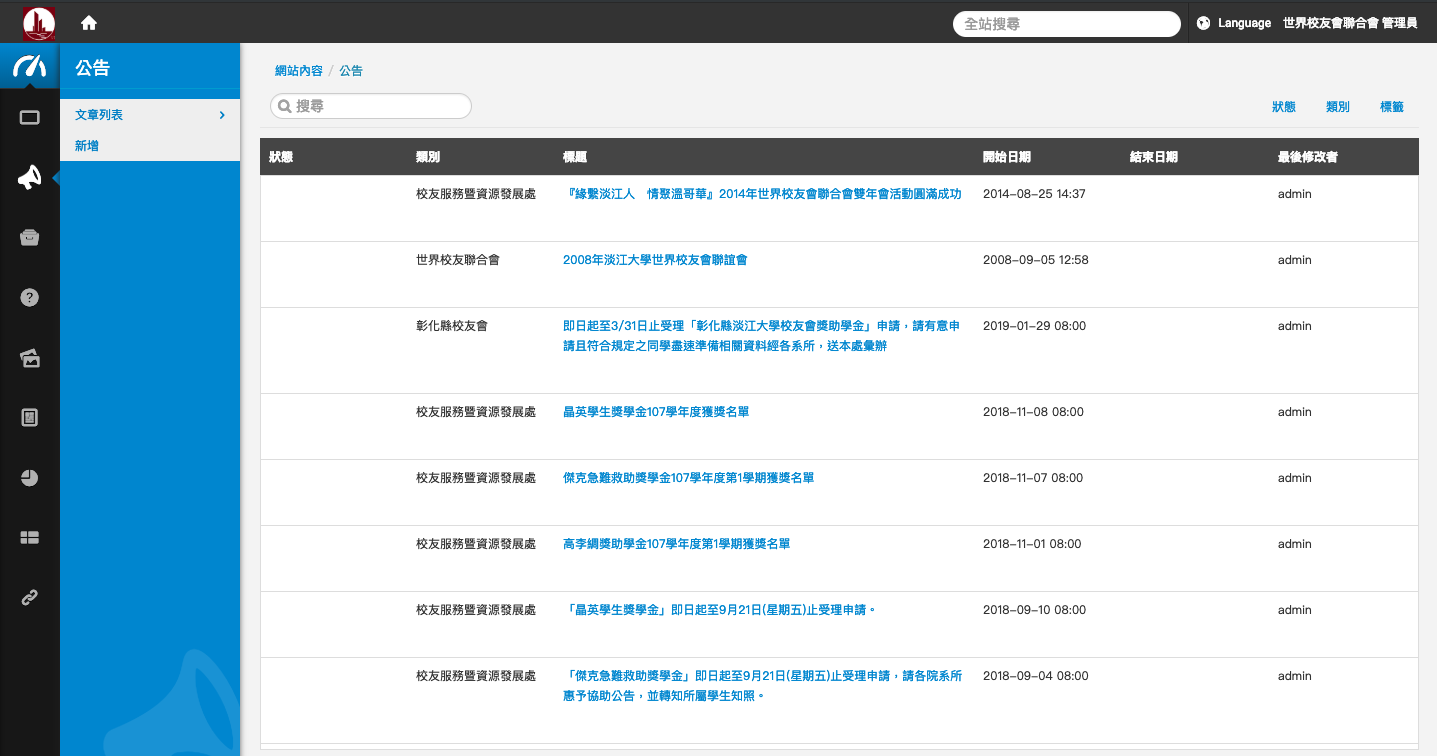Open 晶英學生獎學金107學年度獲獎名單 article

click(x=656, y=412)
